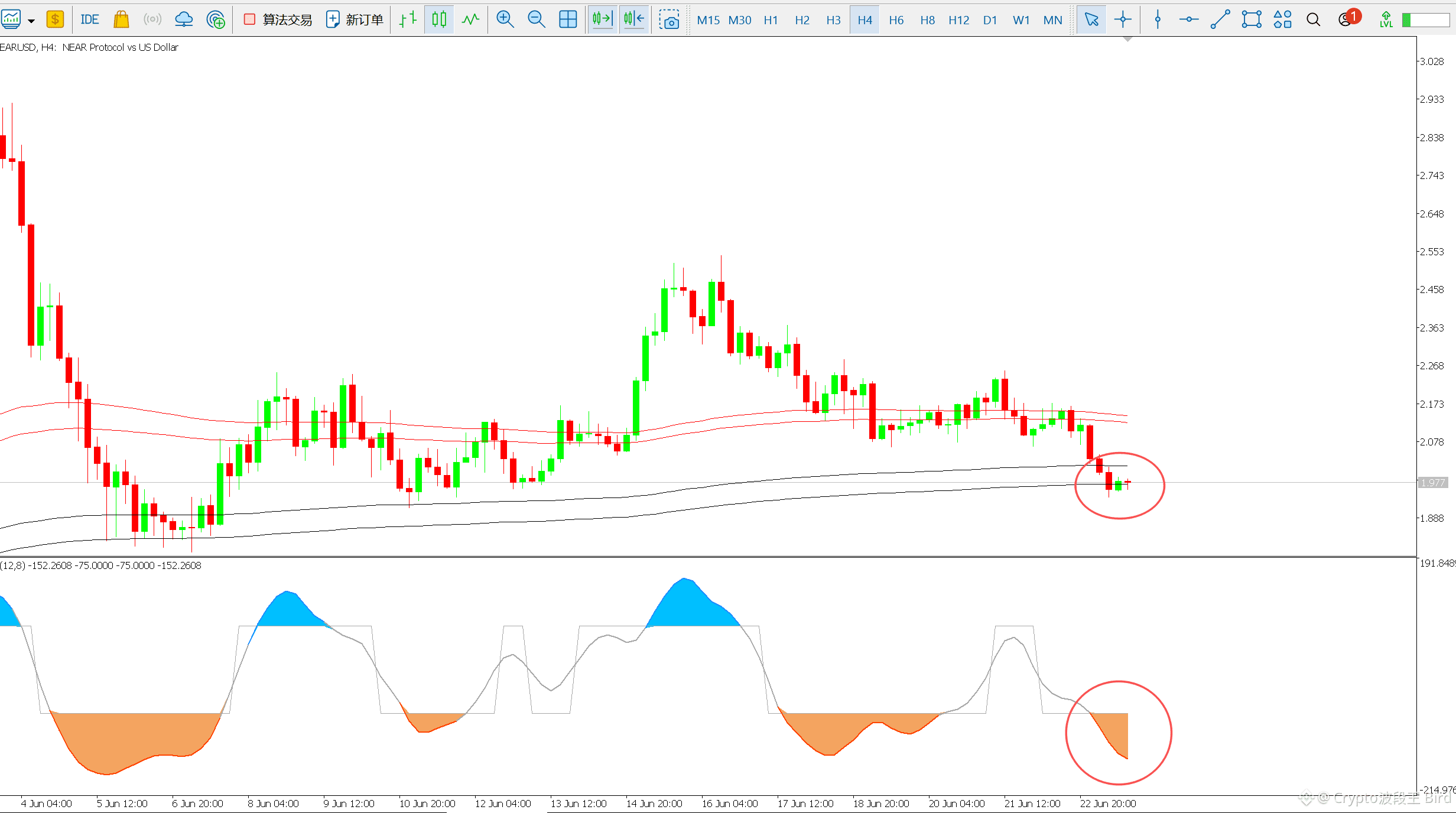Image resolution: width=1456 pixels, height=813 pixels.
Task: Switch to the W1 weekly timeframe
Action: tap(1021, 20)
